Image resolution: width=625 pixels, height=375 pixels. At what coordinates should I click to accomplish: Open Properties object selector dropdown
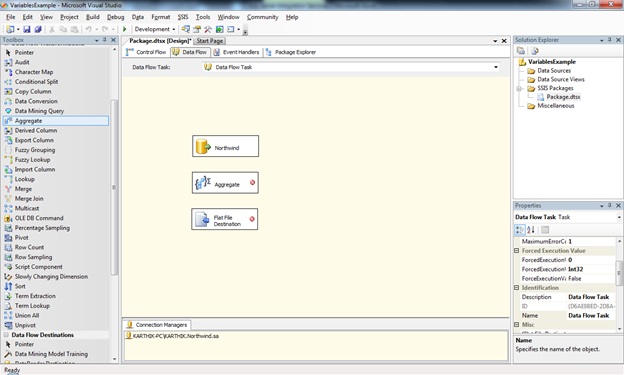pyautogui.click(x=619, y=217)
